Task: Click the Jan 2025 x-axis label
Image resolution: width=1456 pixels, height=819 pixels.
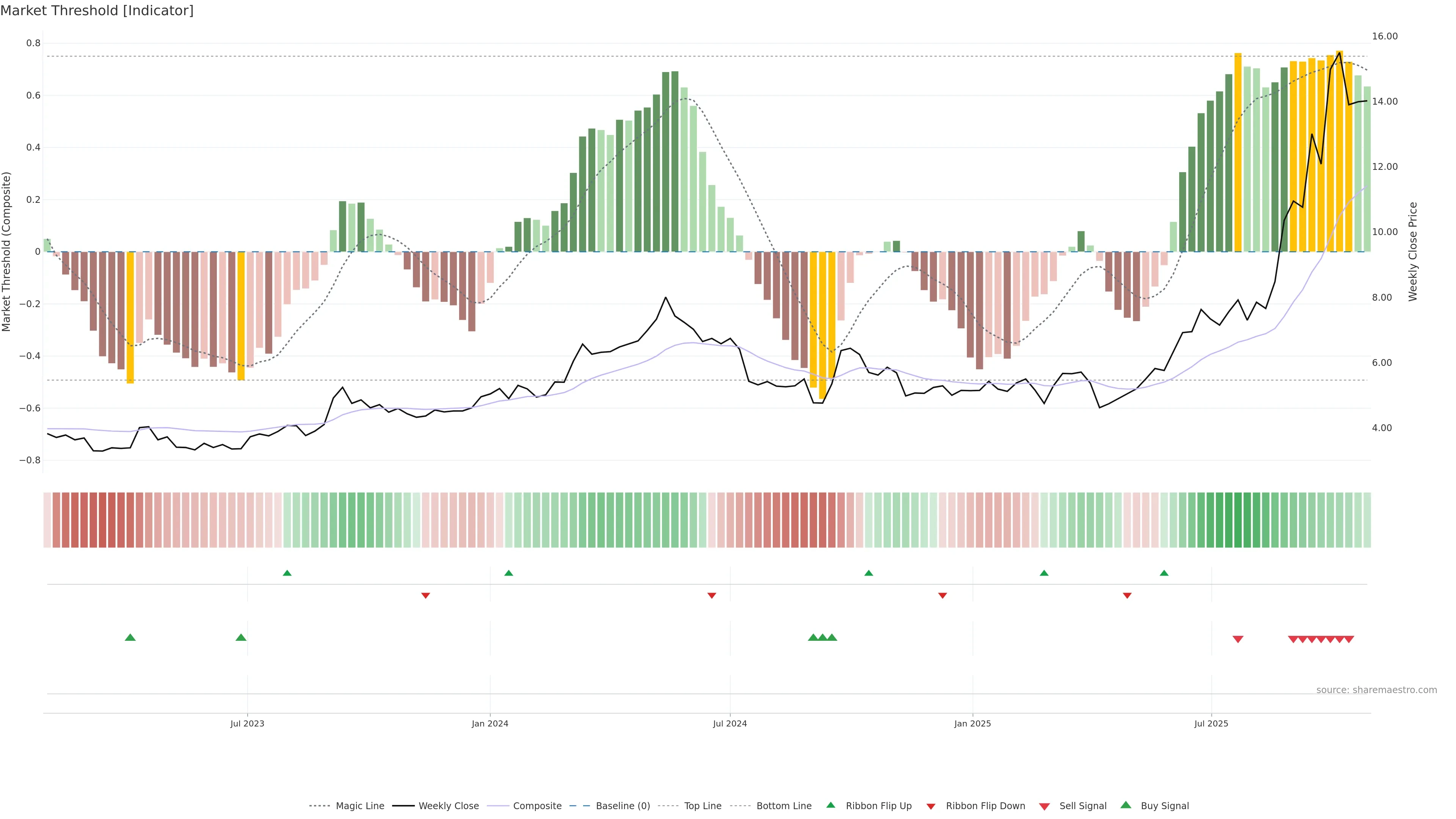Action: pyautogui.click(x=972, y=723)
